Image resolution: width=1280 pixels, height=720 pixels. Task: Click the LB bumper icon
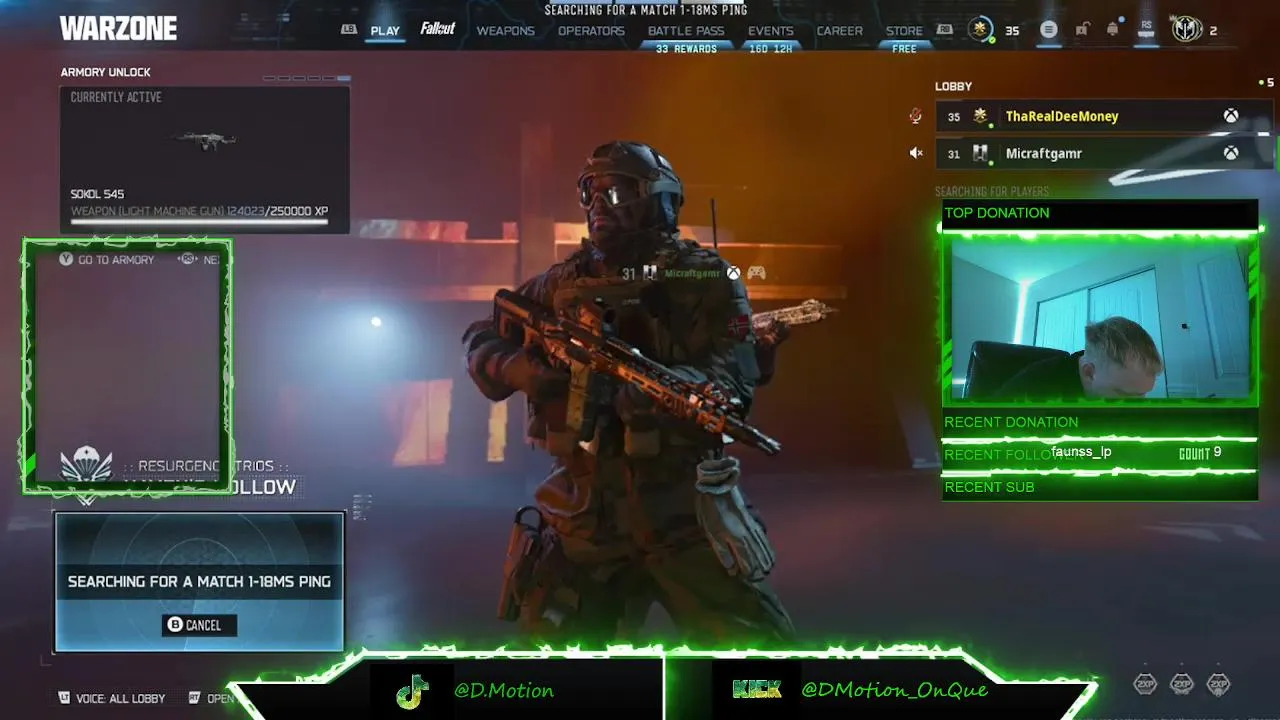(349, 30)
